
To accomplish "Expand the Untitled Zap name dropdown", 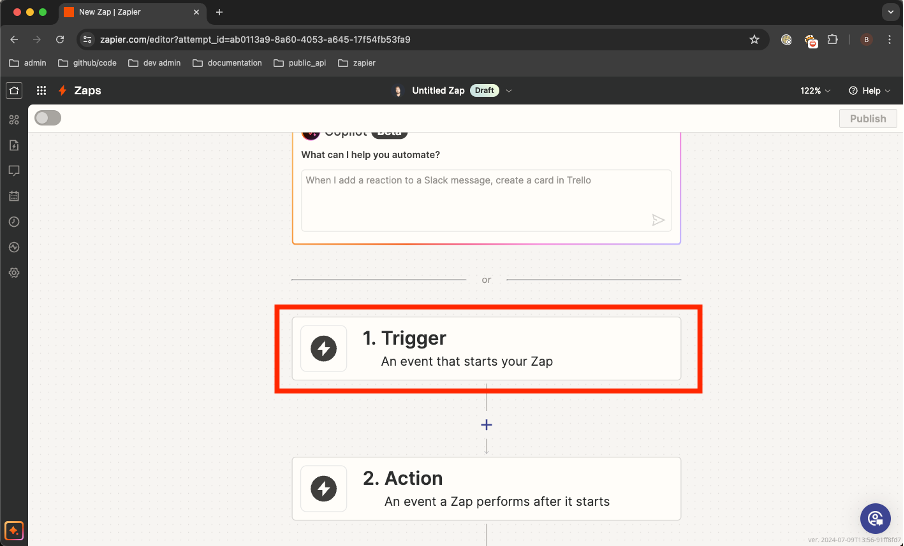I will (x=508, y=91).
